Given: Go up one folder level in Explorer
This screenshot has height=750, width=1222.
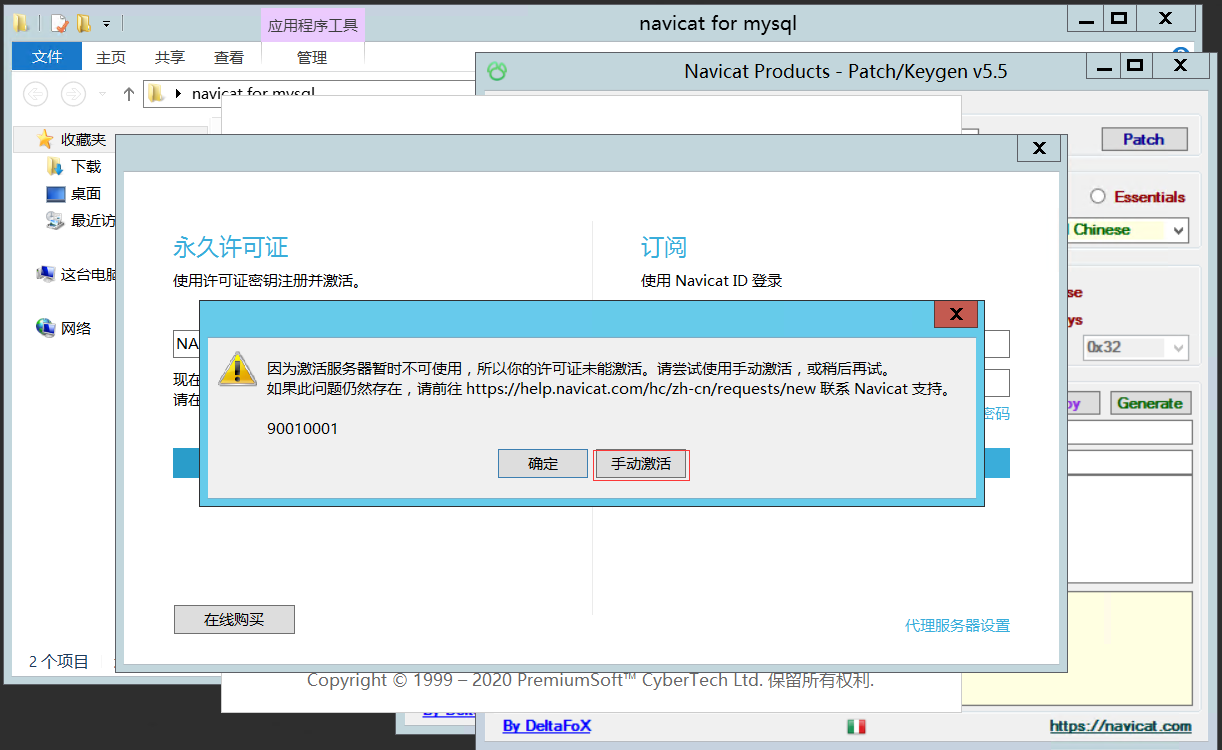Looking at the screenshot, I should pos(128,94).
